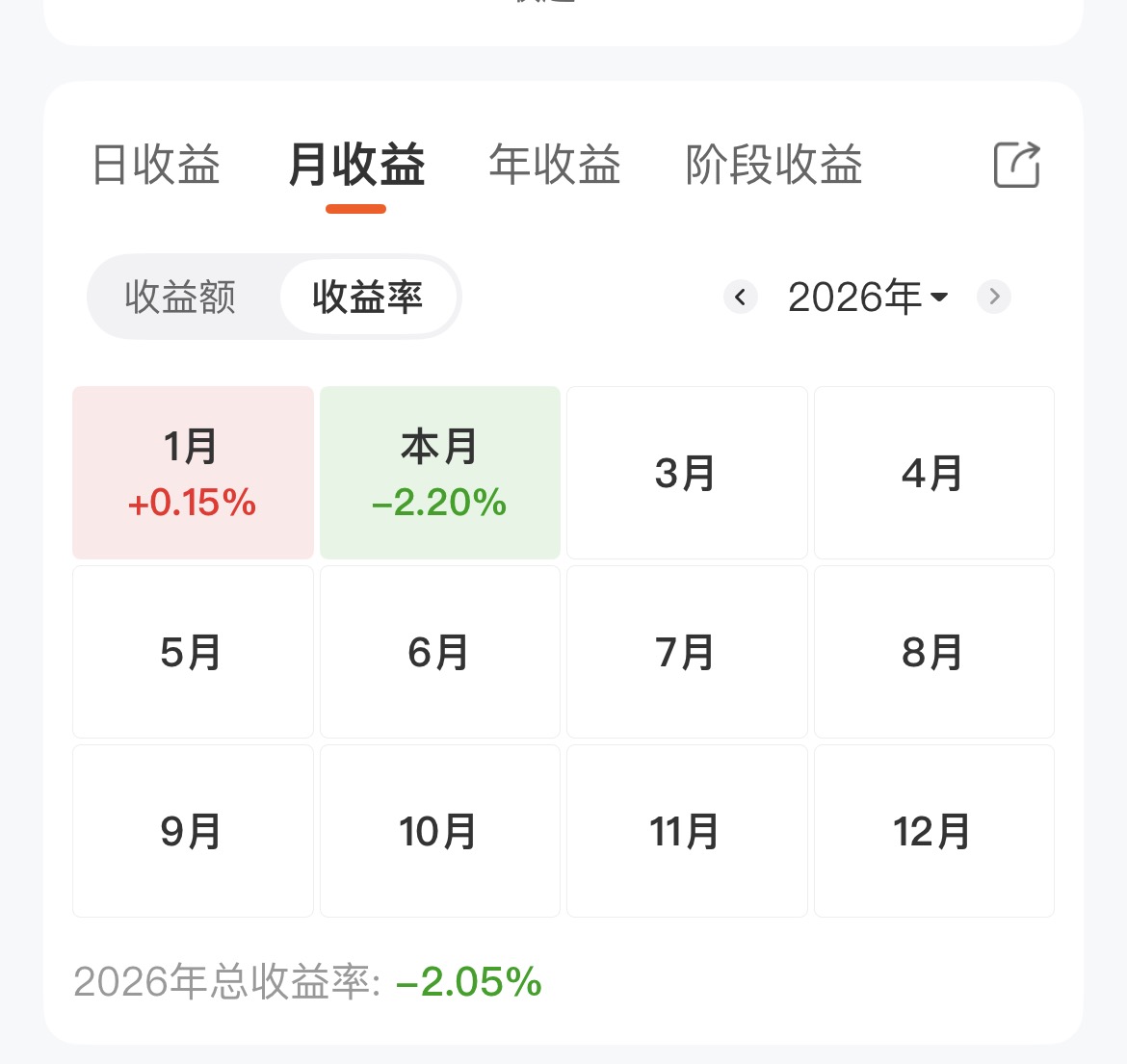
Task: Select the 4月 month cell
Action: tap(933, 473)
